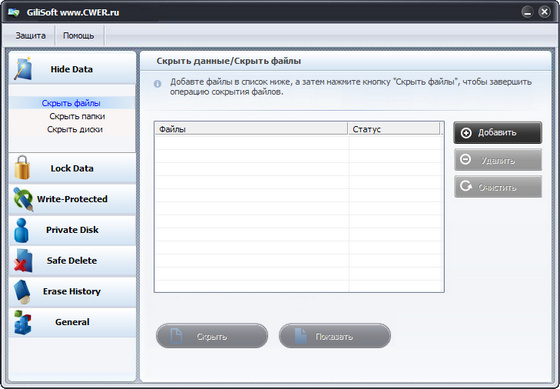Image resolution: width=560 pixels, height=389 pixels.
Task: Click the Файлы column header
Action: (x=251, y=129)
